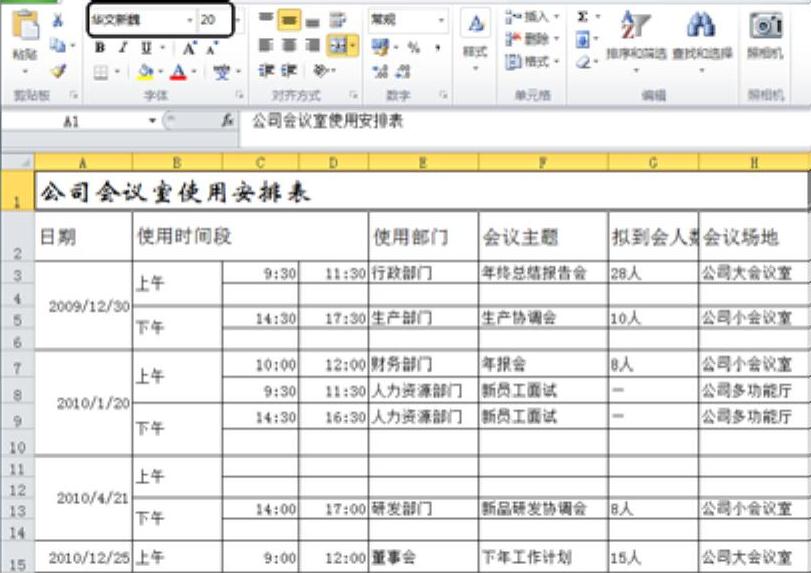Expand the Underline style arrow
This screenshot has height=573, width=811.
tap(162, 48)
